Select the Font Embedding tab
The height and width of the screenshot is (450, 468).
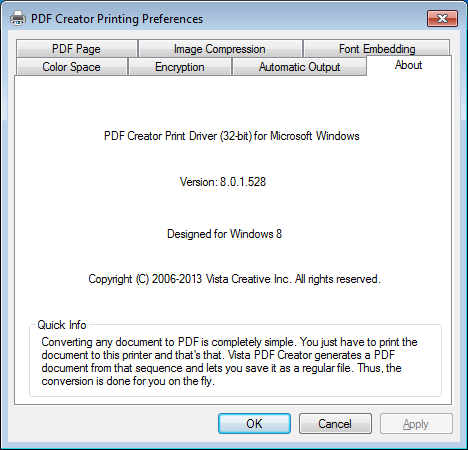377,49
